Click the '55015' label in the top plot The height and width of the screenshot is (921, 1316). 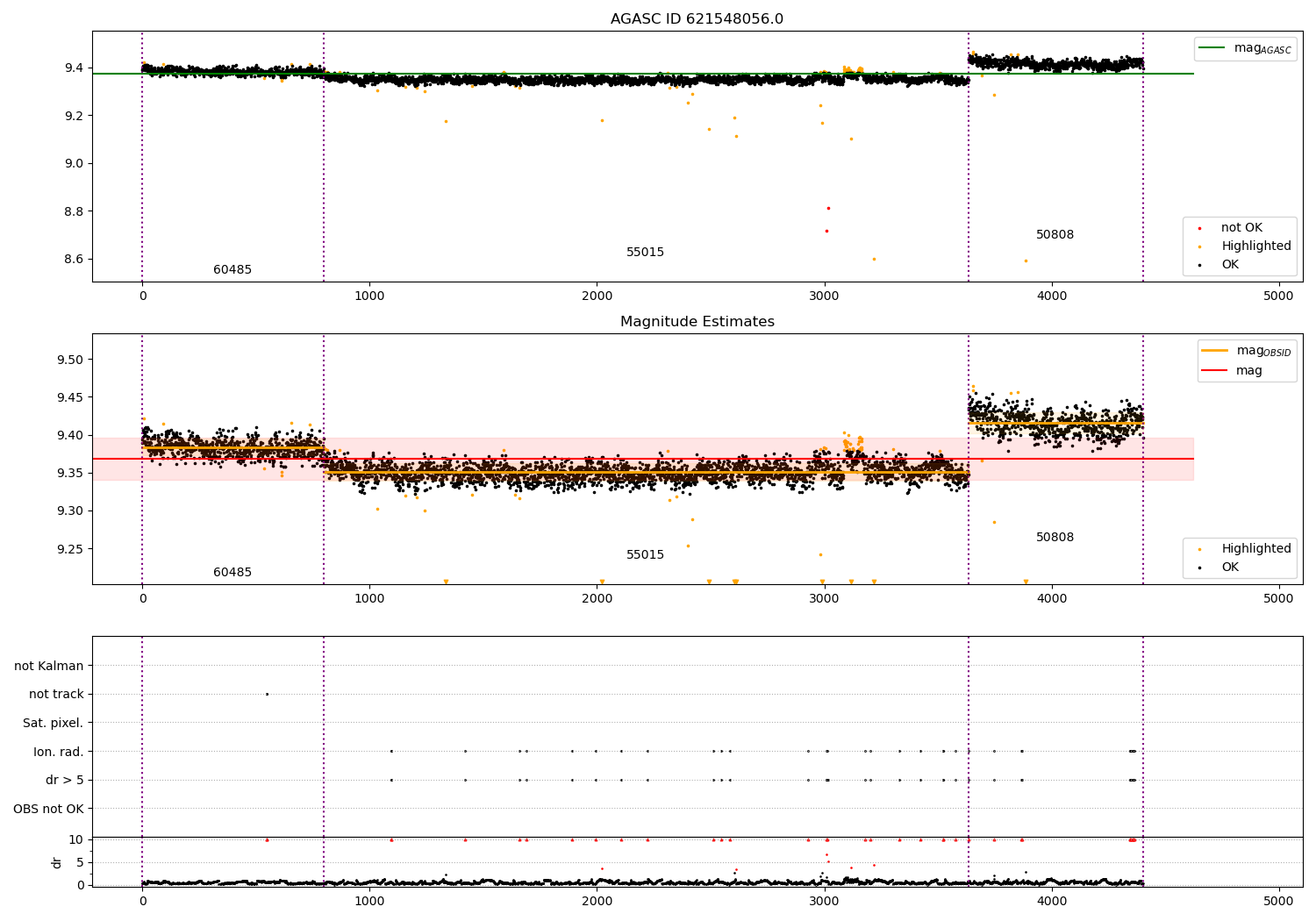point(645,253)
